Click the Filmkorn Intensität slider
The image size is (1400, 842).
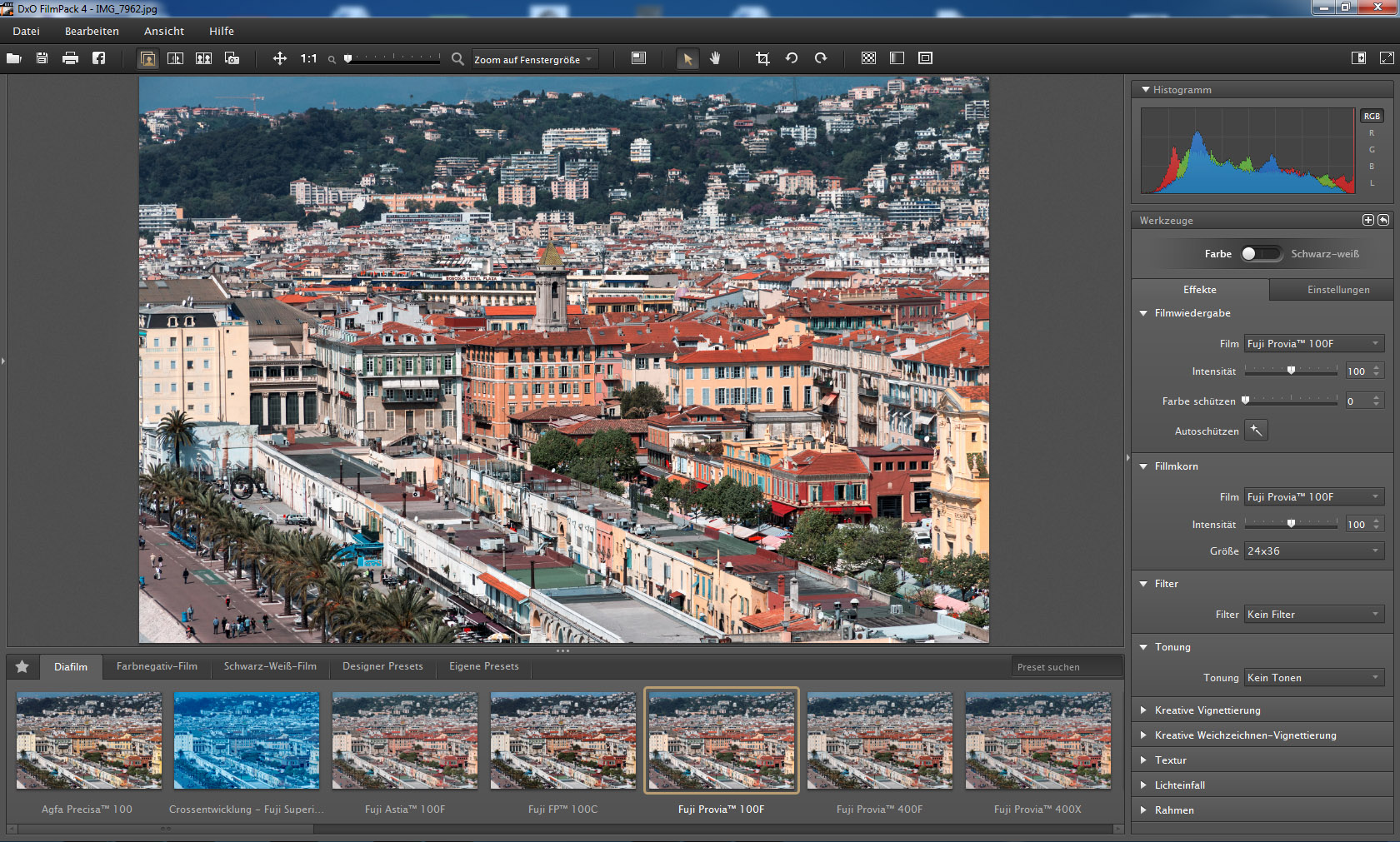pos(1291,524)
